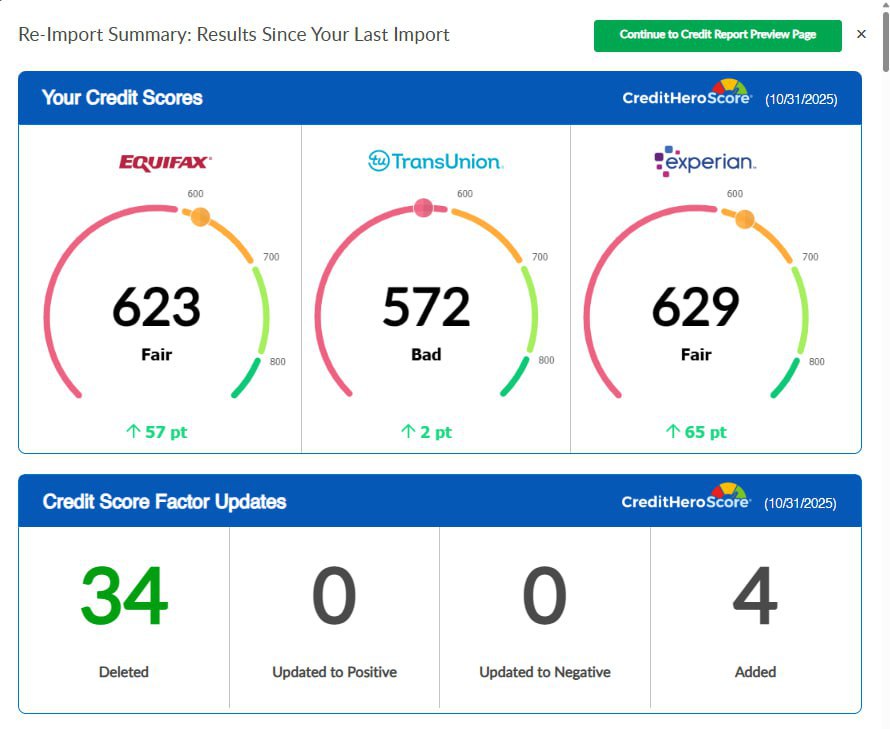
Task: Click the 65 pt increase indicator
Action: (696, 432)
